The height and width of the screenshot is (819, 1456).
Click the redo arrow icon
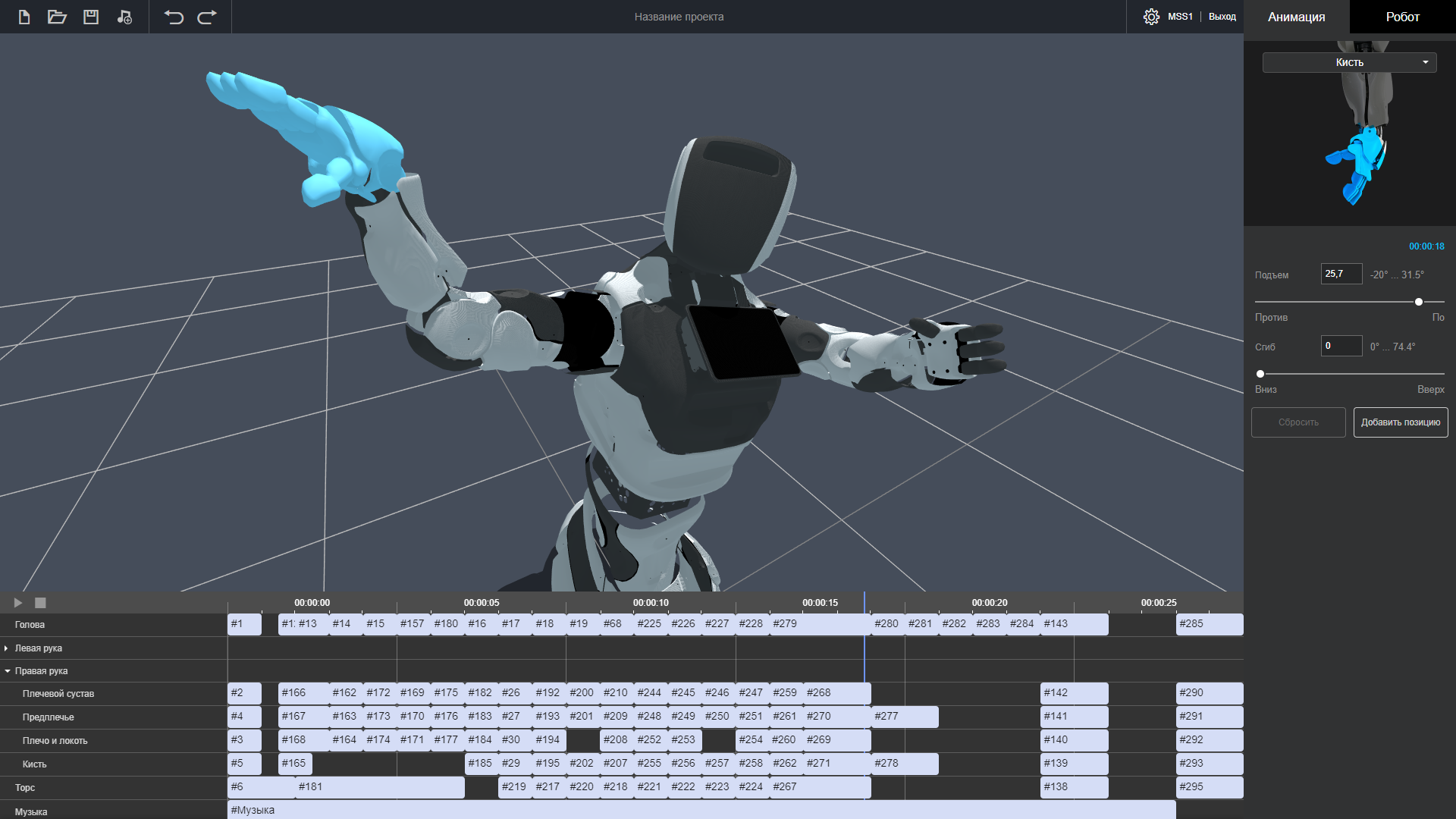(x=207, y=17)
